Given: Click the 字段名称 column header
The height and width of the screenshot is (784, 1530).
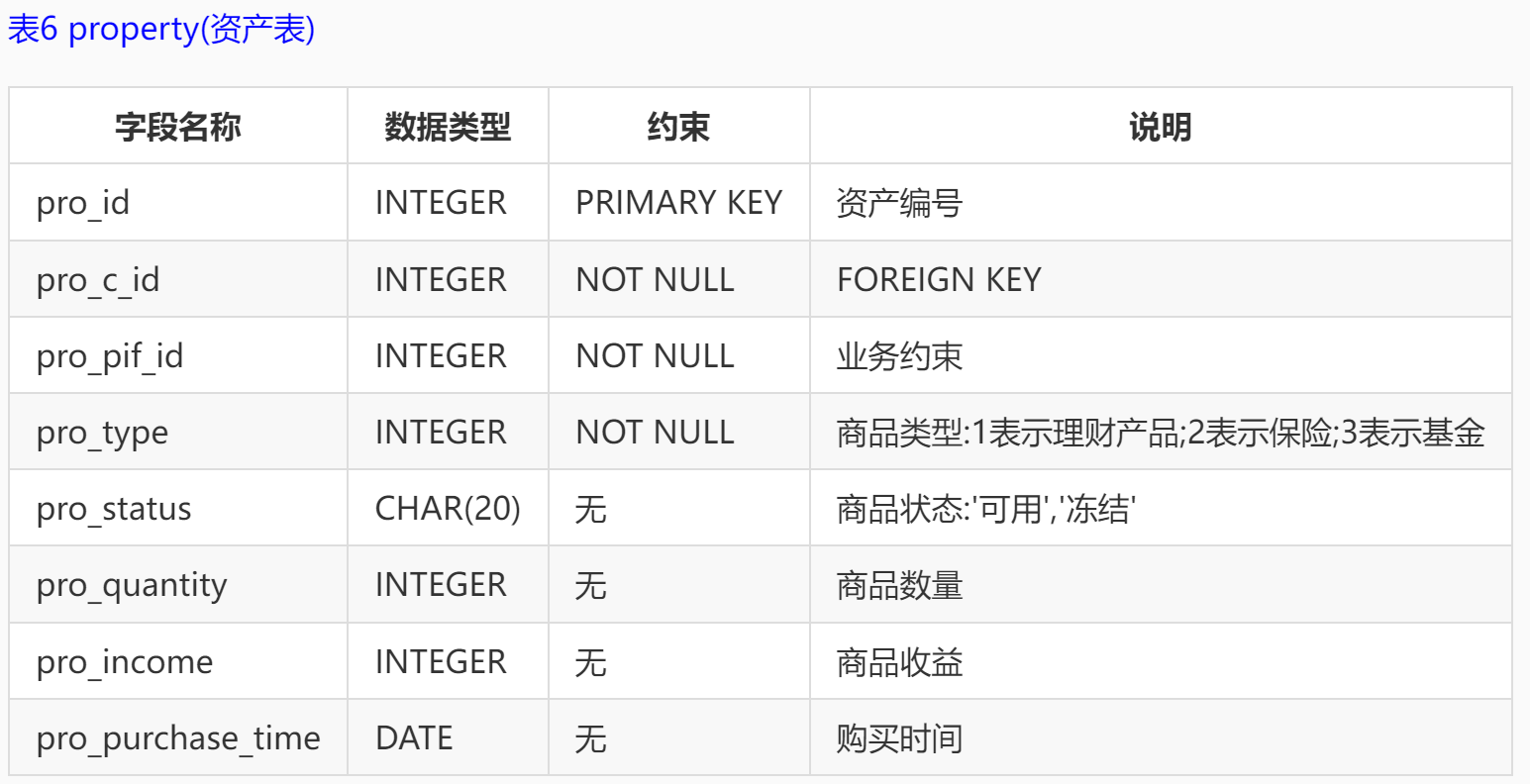Looking at the screenshot, I should [178, 127].
